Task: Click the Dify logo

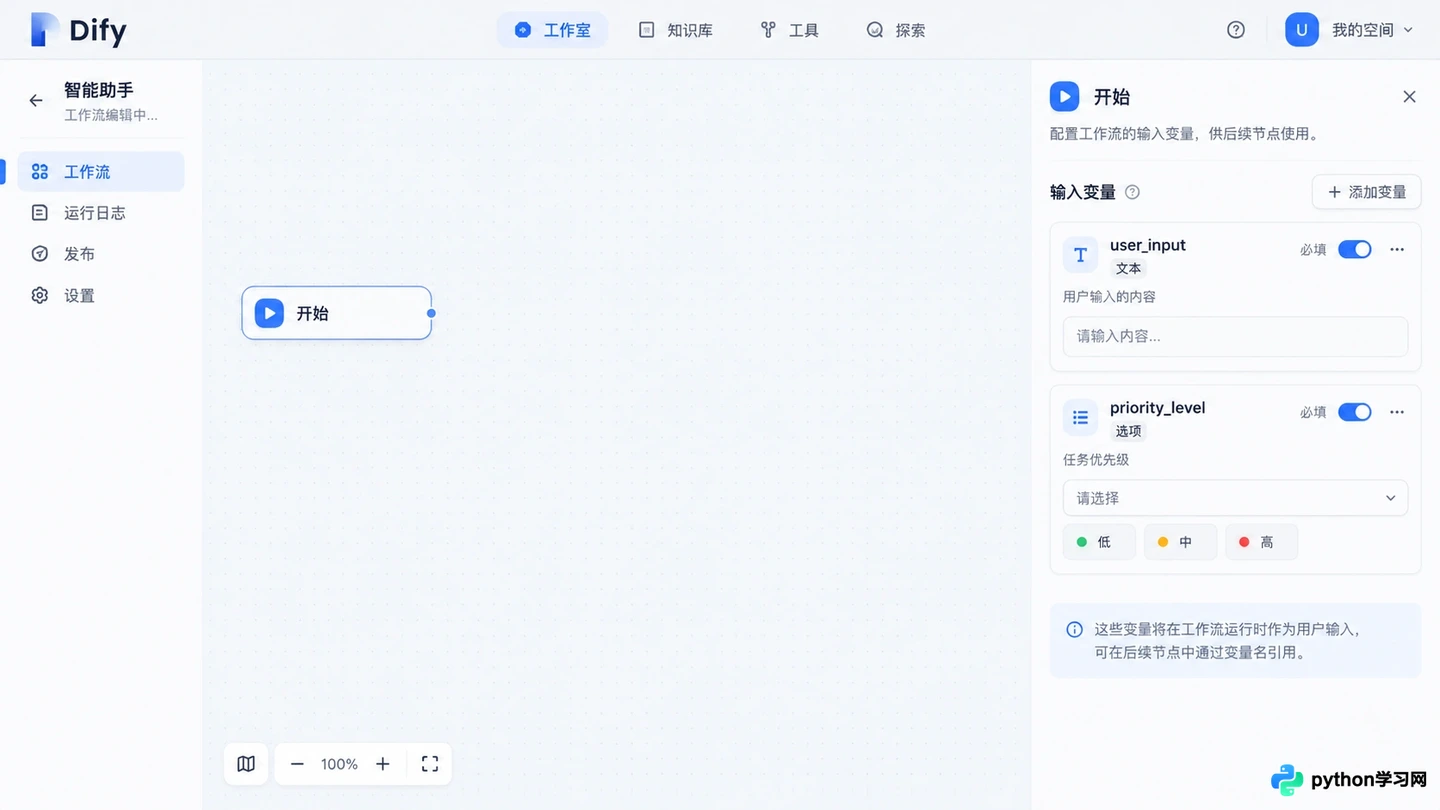Action: (x=78, y=30)
